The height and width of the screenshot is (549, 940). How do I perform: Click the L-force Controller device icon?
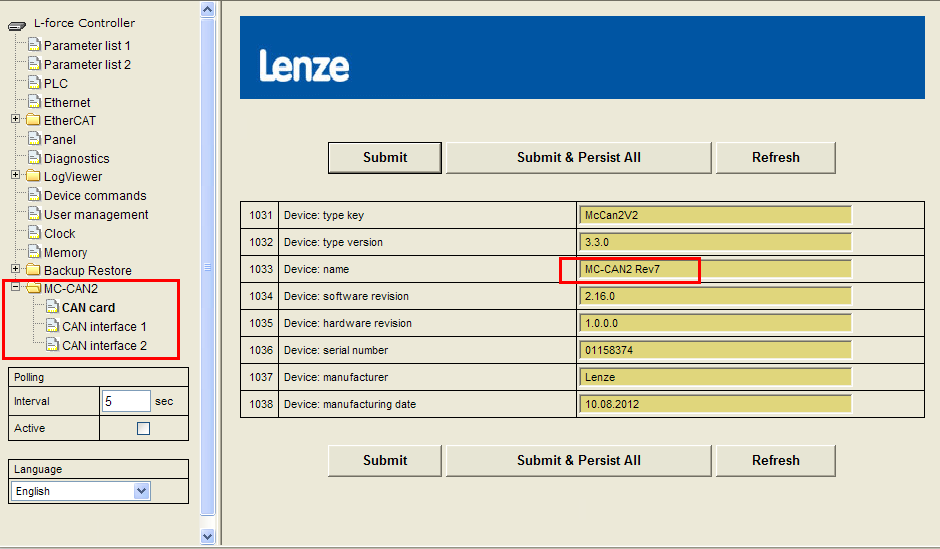17,24
